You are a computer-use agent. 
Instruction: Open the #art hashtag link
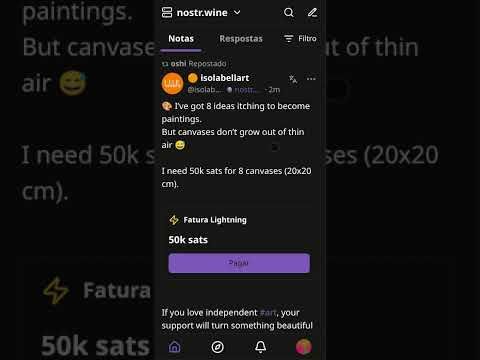click(x=268, y=313)
